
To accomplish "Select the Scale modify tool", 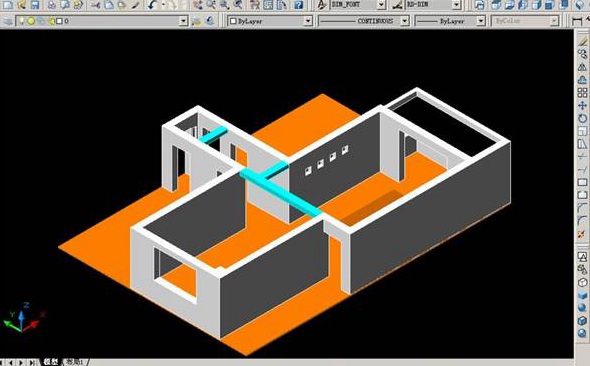I will coord(582,131).
